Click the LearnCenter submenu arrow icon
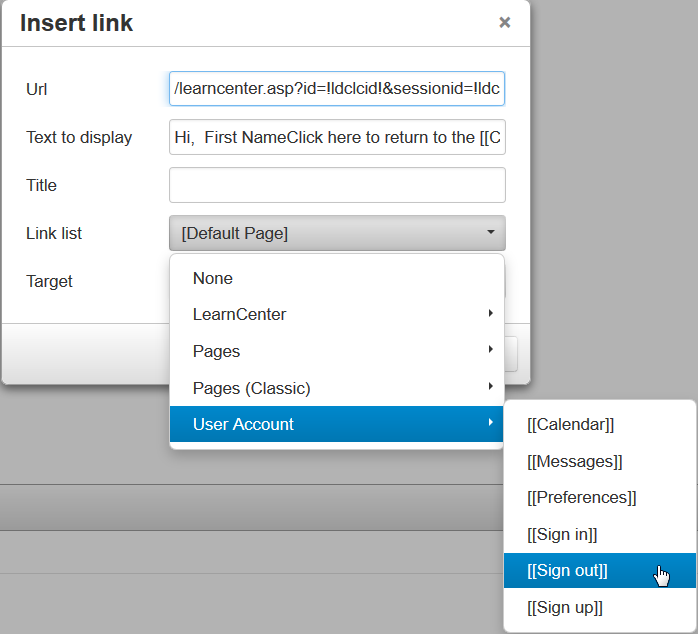 pyautogui.click(x=490, y=314)
